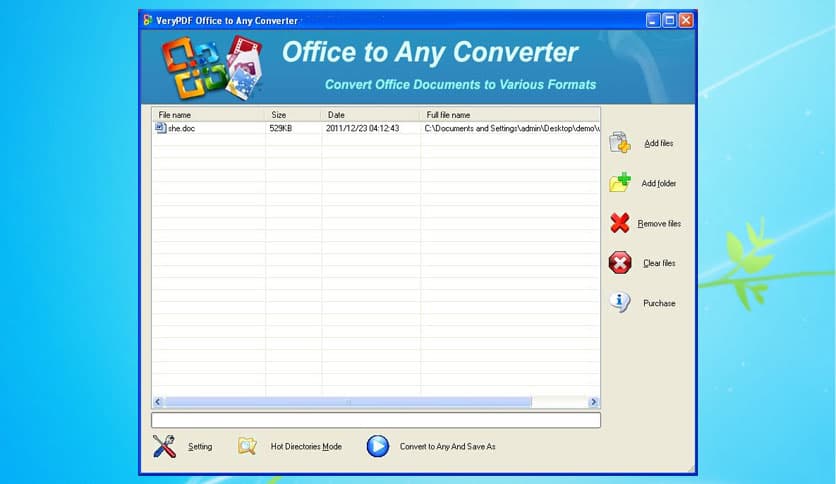Open Setting via the wrench and screwdriver icon
This screenshot has height=484, width=836.
pyautogui.click(x=164, y=446)
